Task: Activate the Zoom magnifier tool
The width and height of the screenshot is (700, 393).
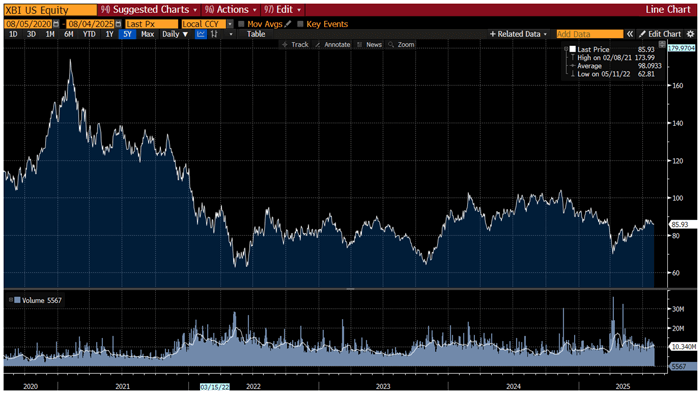Action: coord(401,45)
